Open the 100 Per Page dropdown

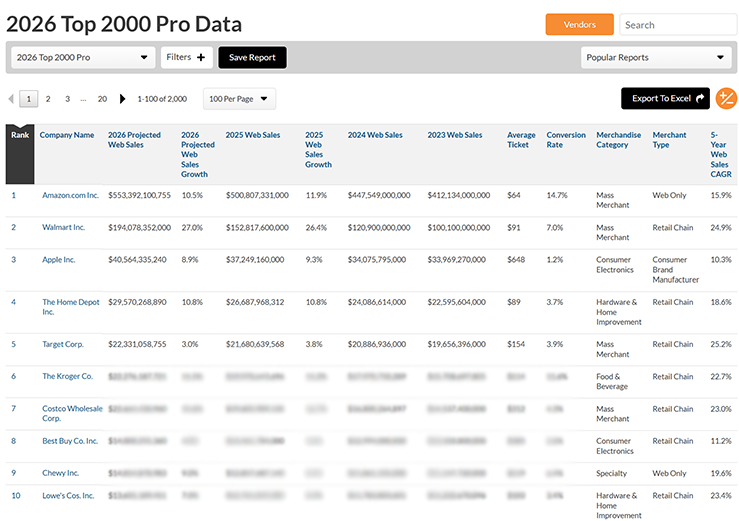[239, 99]
